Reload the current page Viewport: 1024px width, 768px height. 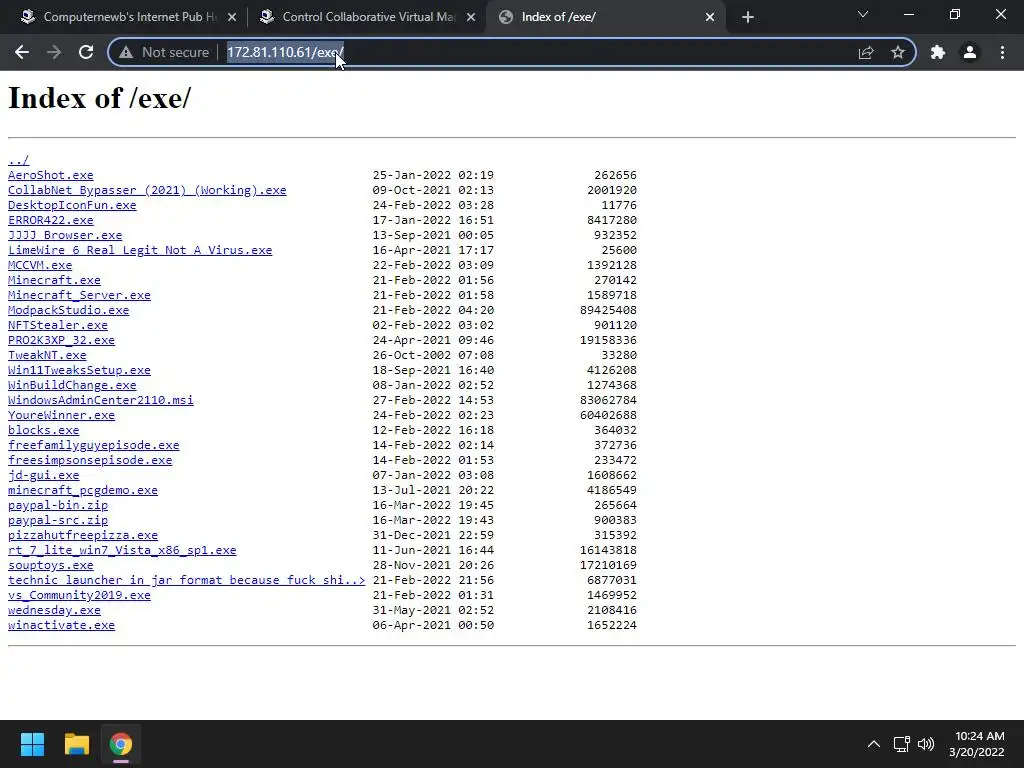[x=86, y=52]
